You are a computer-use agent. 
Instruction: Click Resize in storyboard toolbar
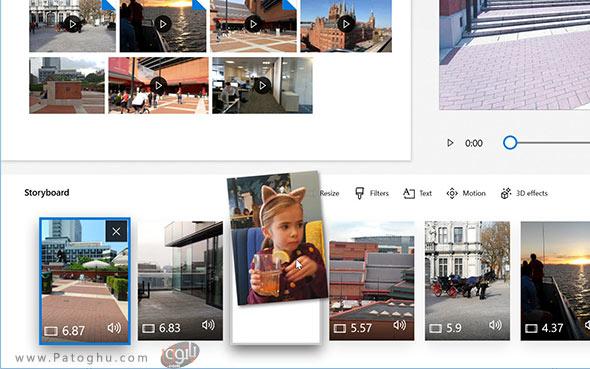(x=329, y=193)
